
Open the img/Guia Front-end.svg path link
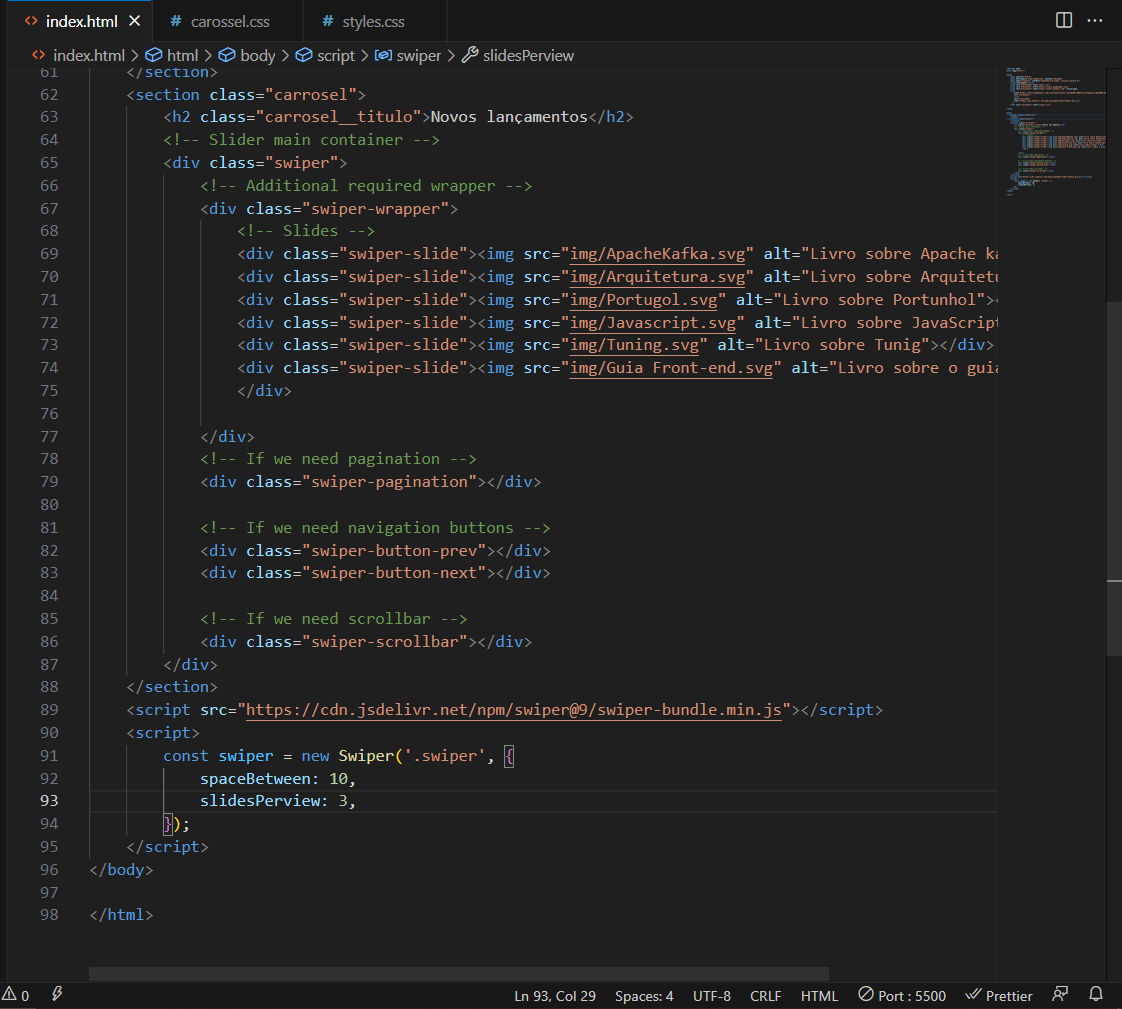tap(671, 368)
